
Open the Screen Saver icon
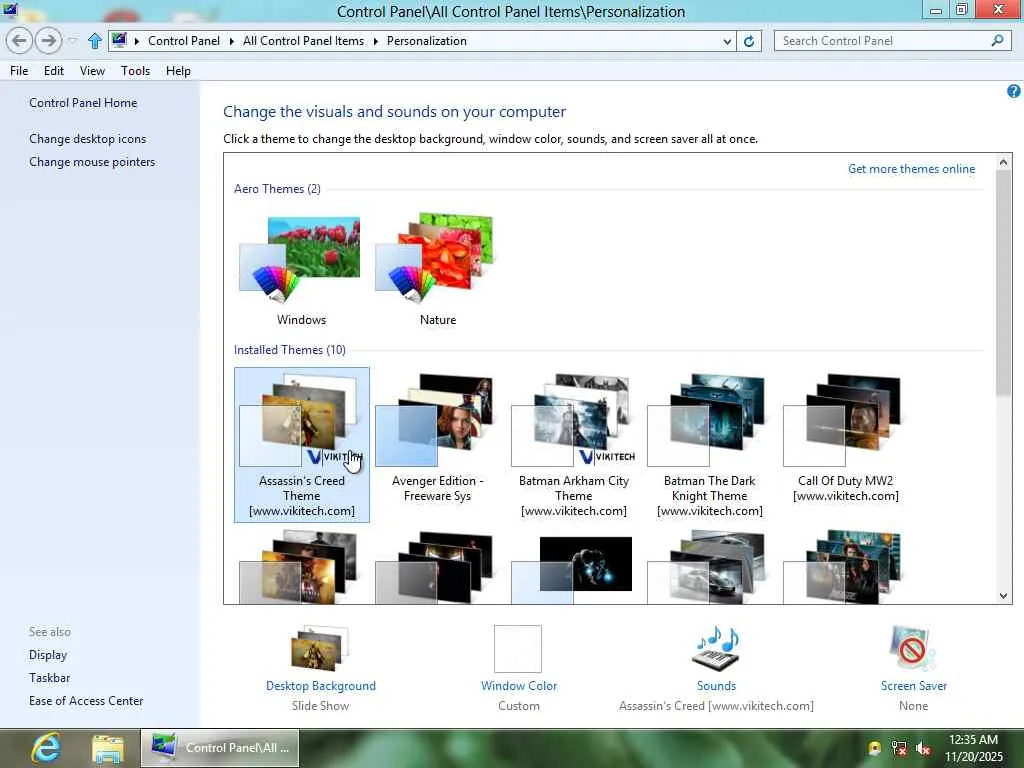(x=912, y=648)
